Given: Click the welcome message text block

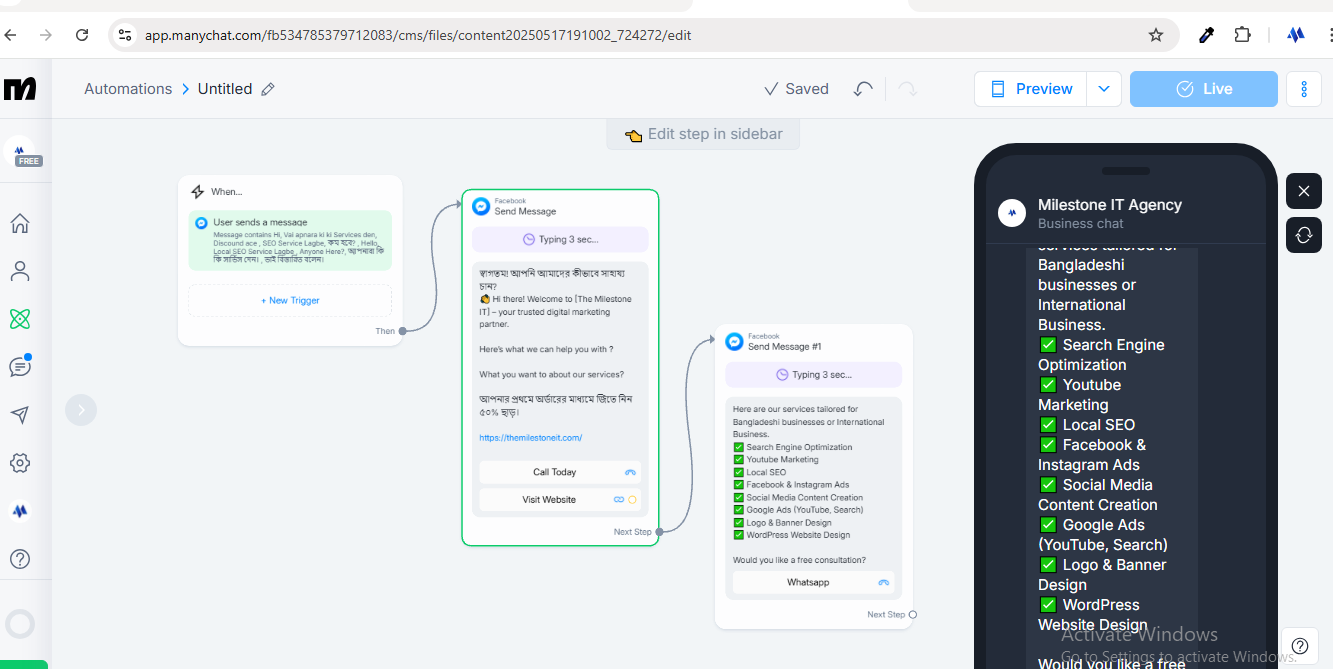Looking at the screenshot, I should pos(560,357).
